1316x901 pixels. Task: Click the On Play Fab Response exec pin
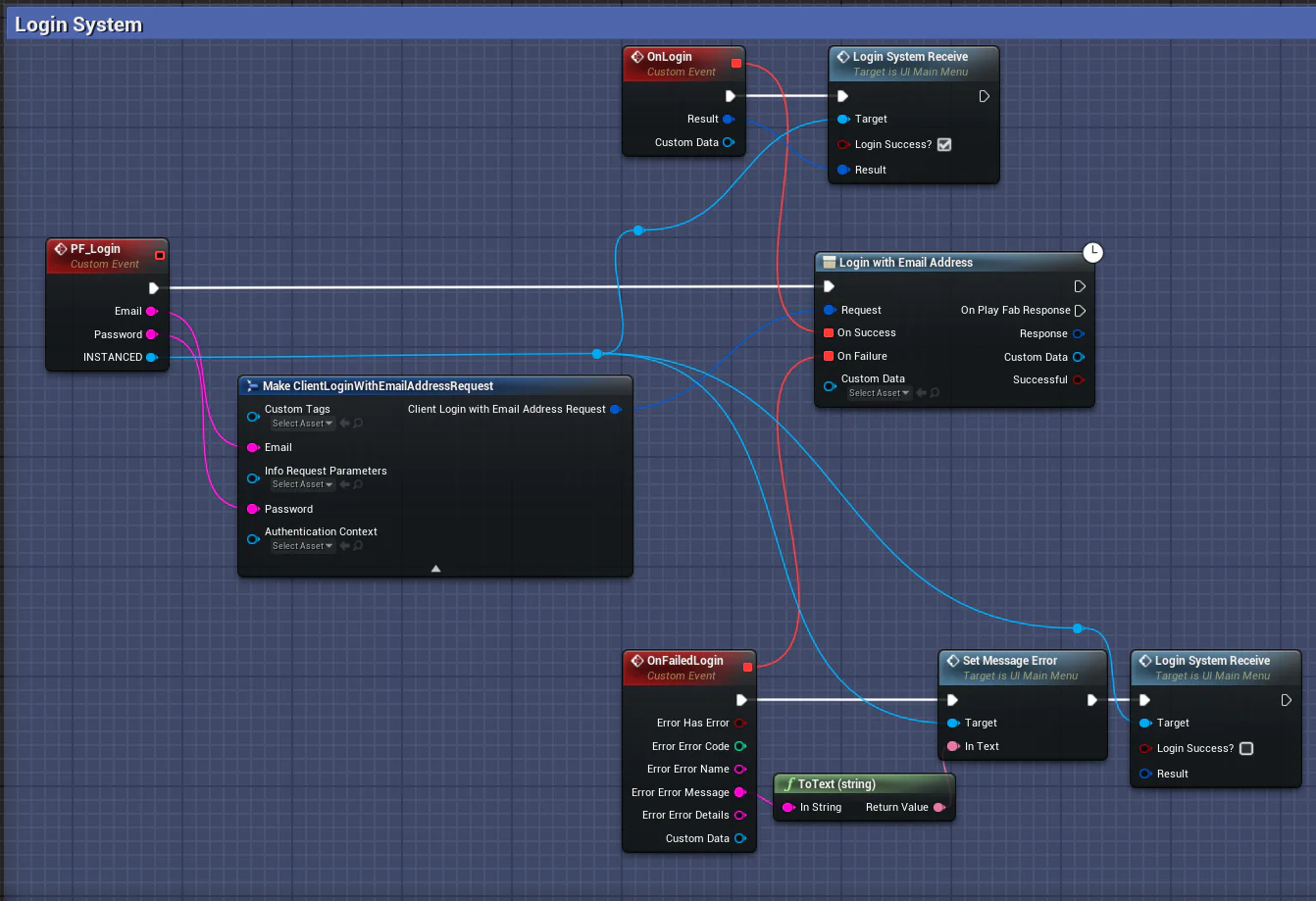1080,311
